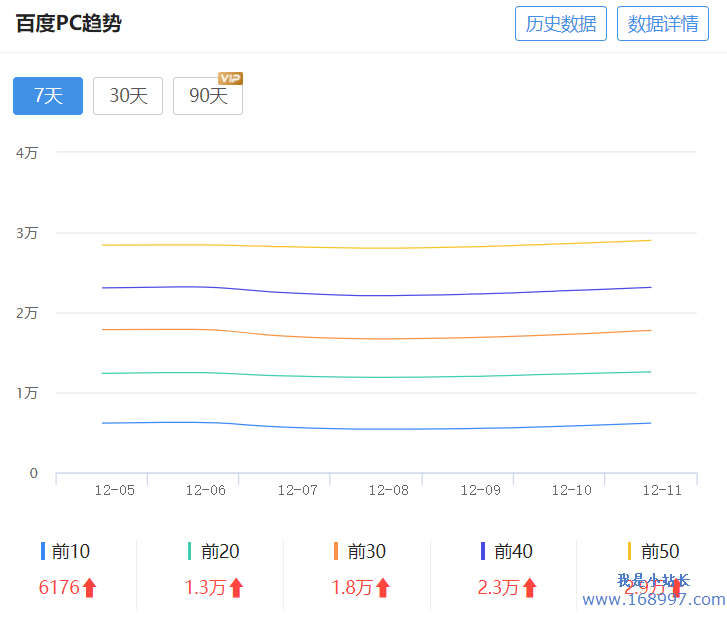
Task: Click the orange 前30 trend line
Action: (x=376, y=338)
